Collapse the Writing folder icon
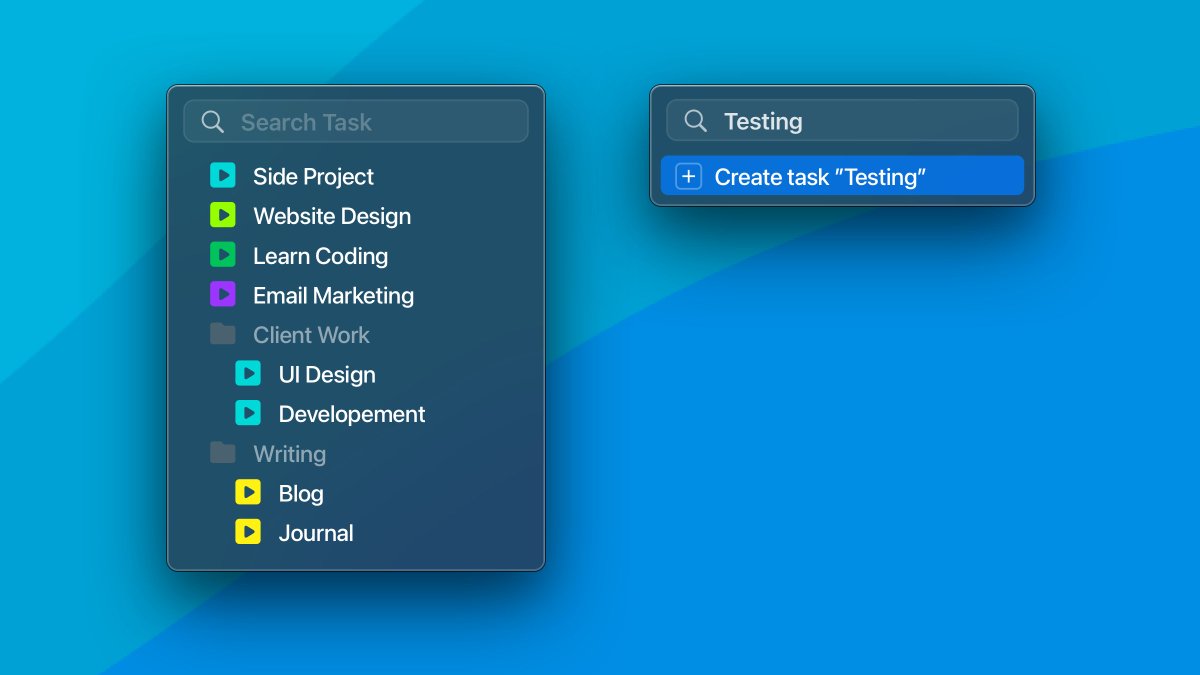The height and width of the screenshot is (675, 1200). point(222,453)
